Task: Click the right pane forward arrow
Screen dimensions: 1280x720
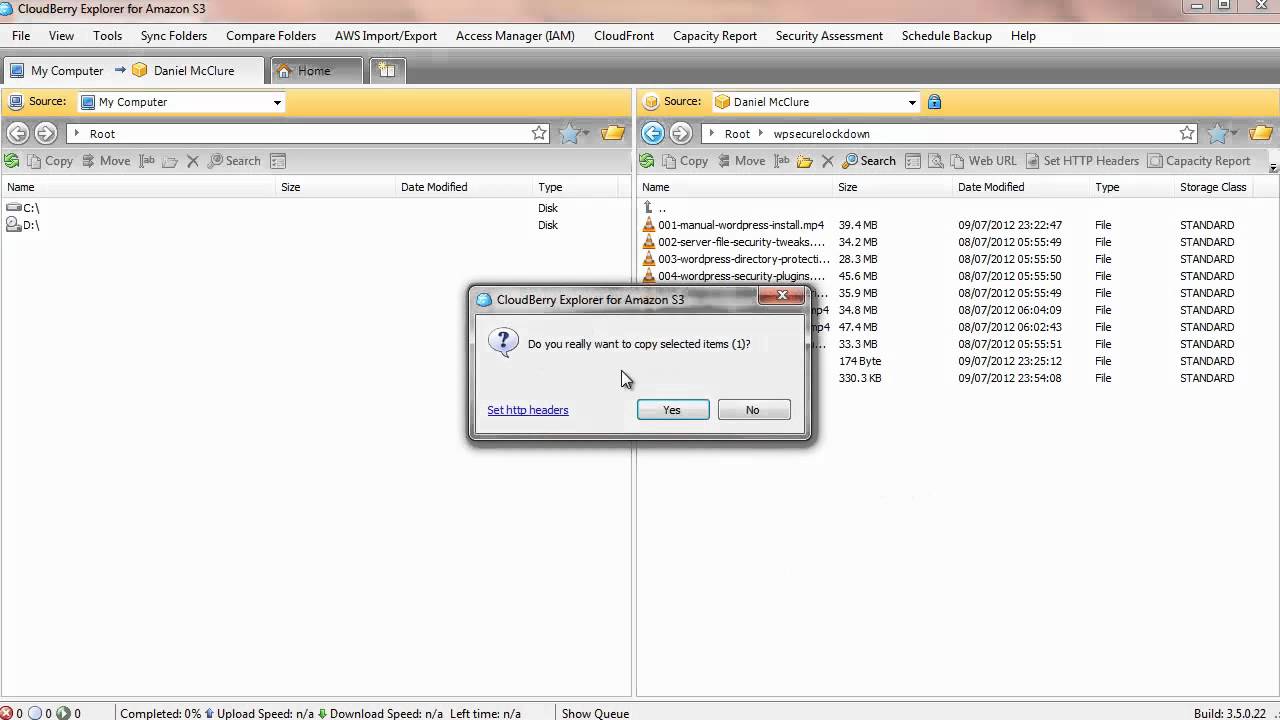Action: coord(681,133)
